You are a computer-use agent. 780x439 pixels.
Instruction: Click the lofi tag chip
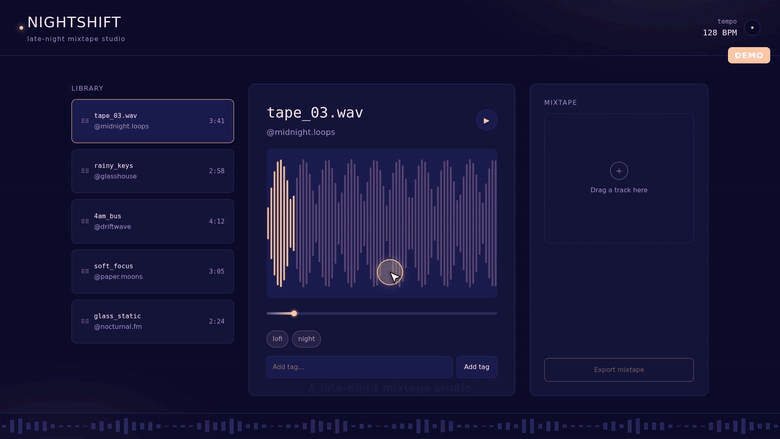click(277, 339)
